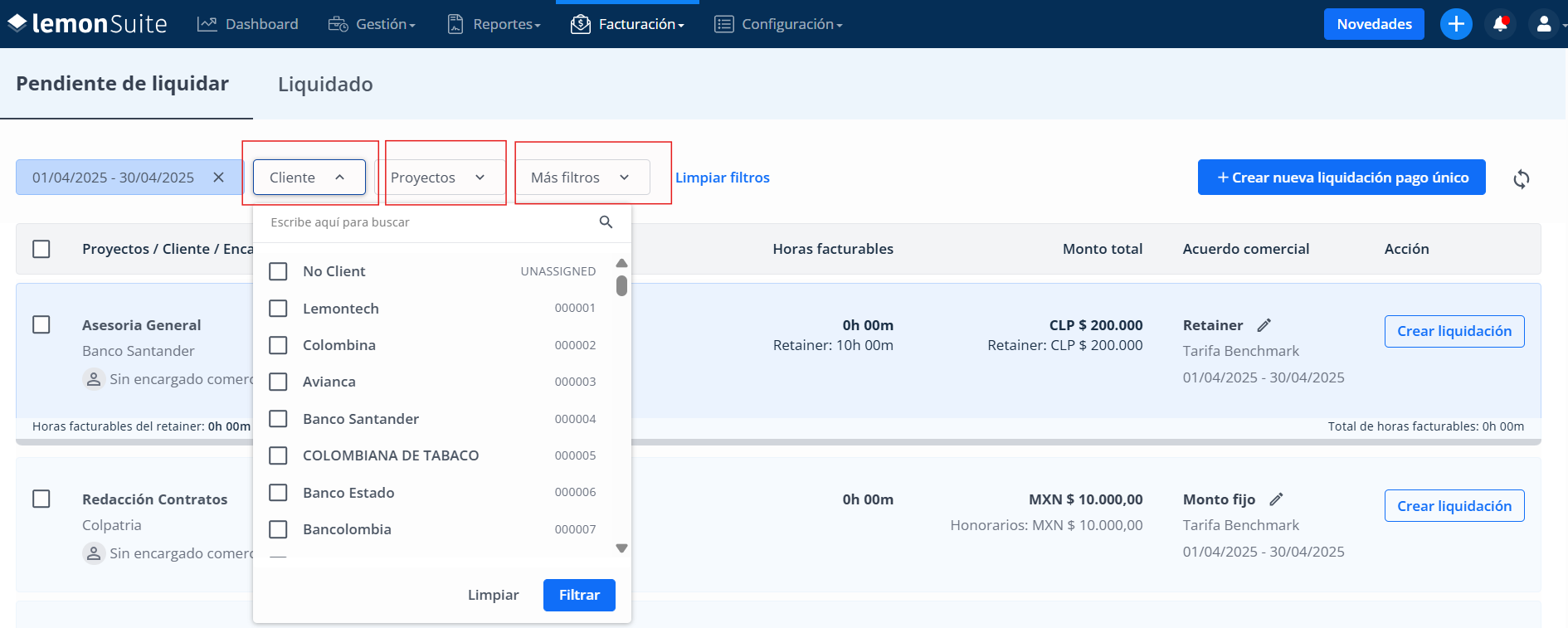The height and width of the screenshot is (628, 1568).
Task: Click the Gestión briefcase icon
Action: click(338, 24)
